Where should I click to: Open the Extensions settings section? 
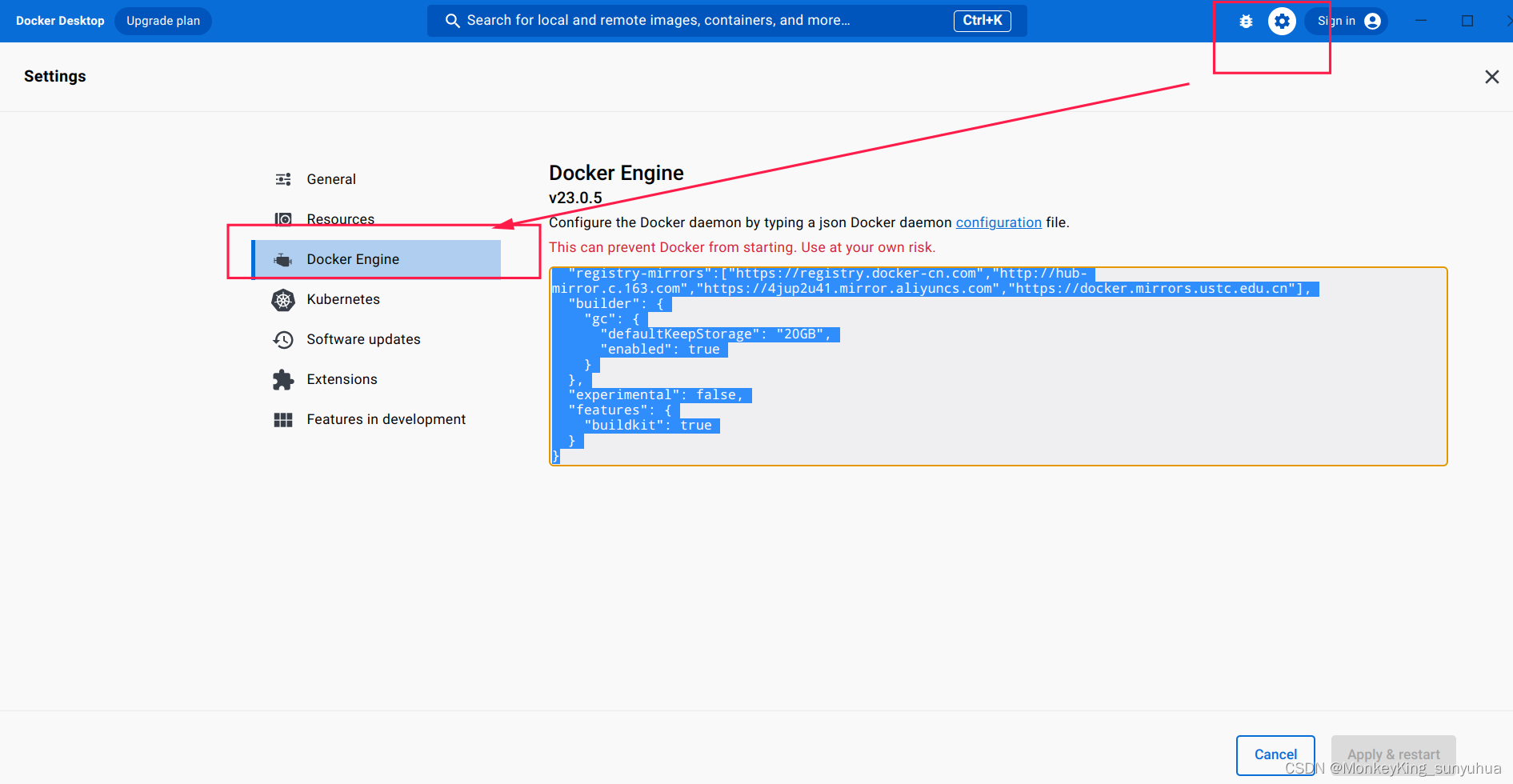[376, 379]
